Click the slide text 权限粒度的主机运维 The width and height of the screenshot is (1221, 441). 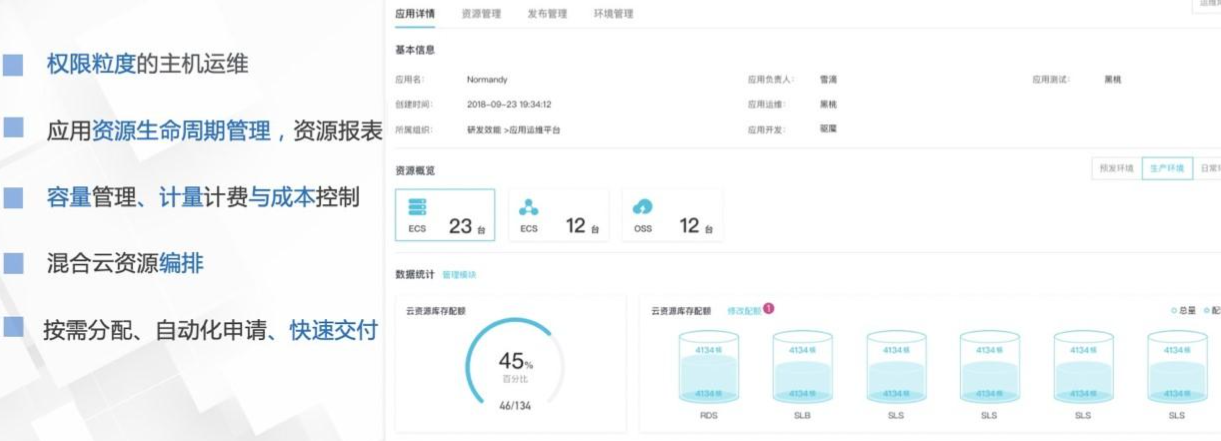tap(147, 64)
